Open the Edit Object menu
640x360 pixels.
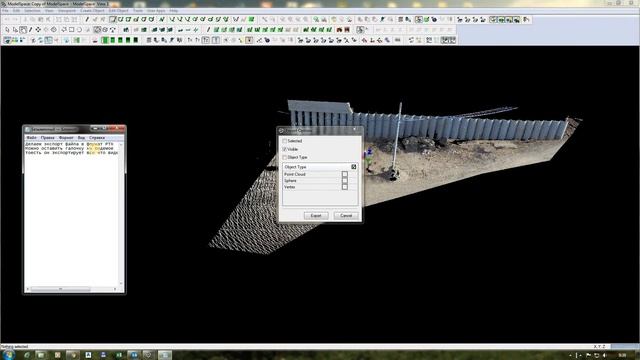click(118, 11)
